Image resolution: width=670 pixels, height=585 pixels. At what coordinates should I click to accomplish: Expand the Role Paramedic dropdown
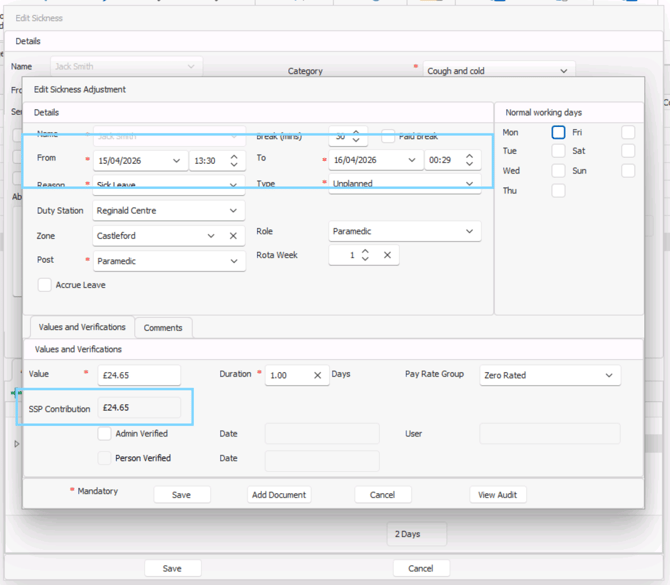[469, 231]
